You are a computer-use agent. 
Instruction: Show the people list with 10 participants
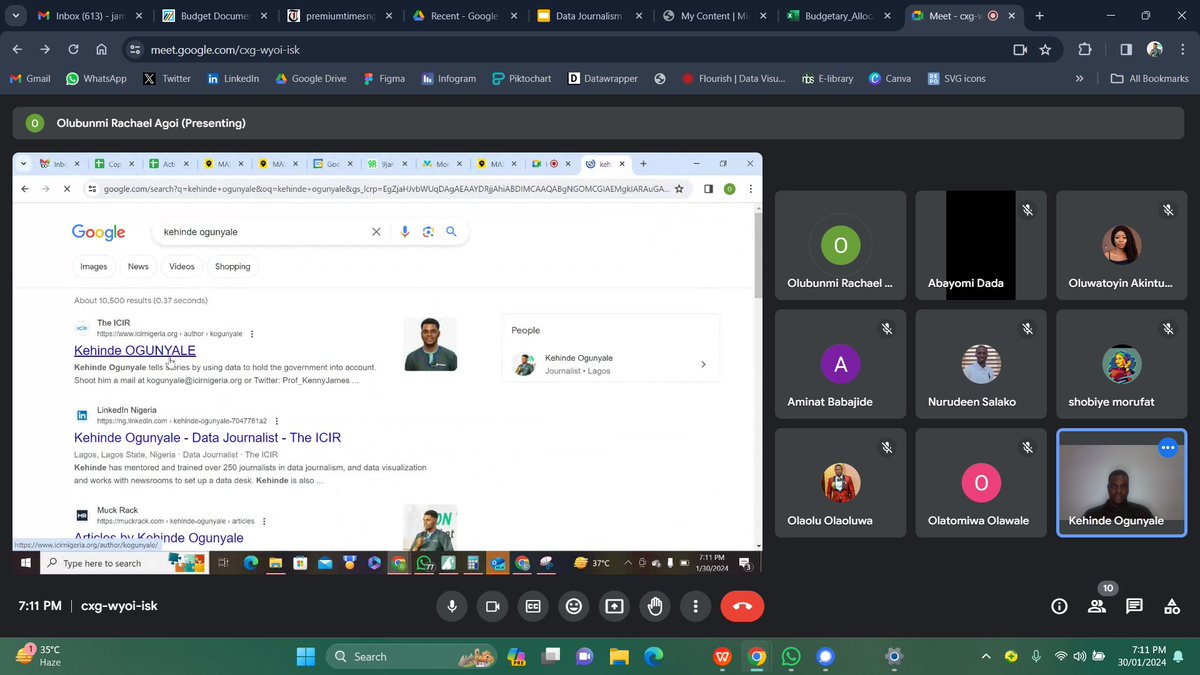coord(1097,606)
